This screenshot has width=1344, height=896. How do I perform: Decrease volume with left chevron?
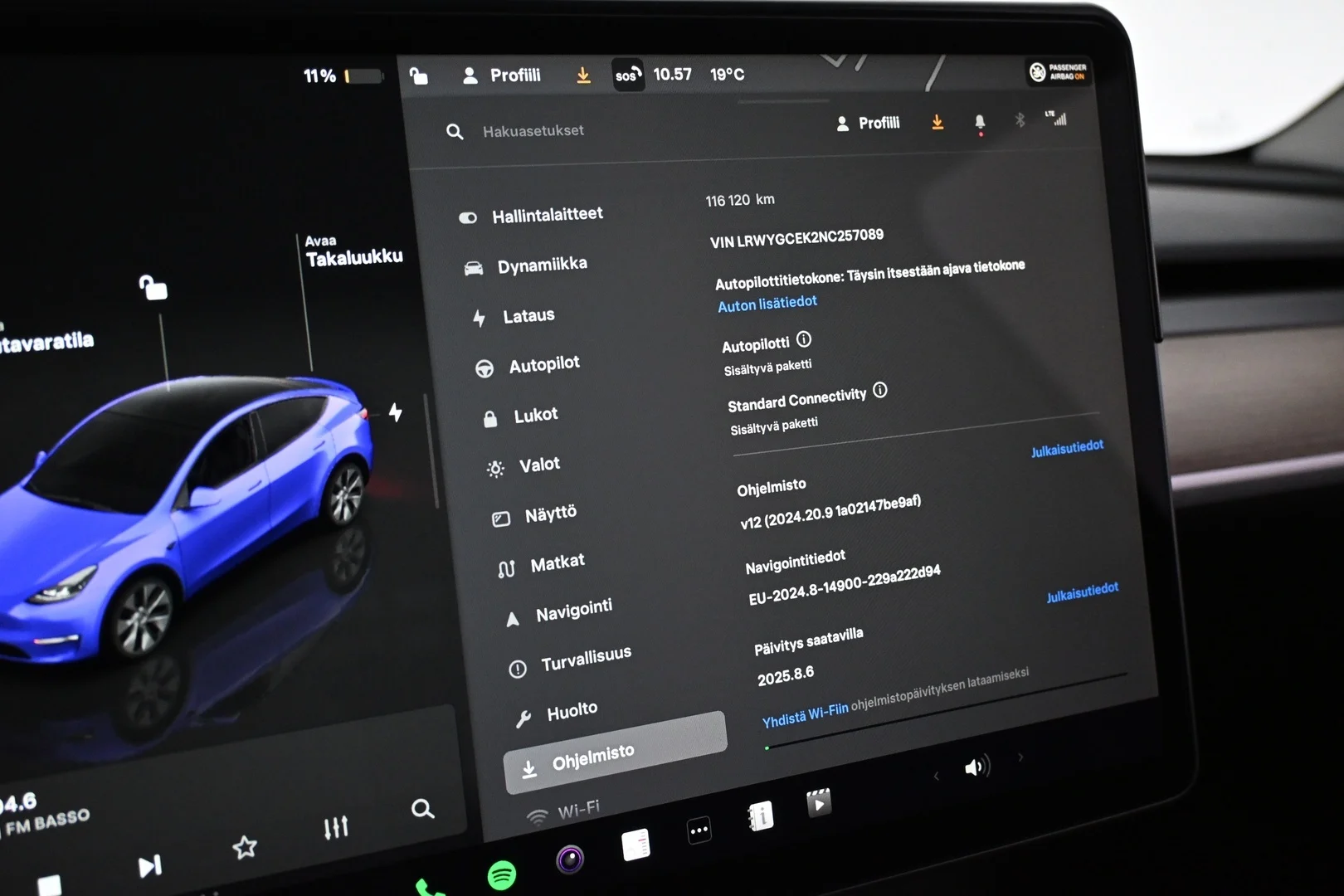936,777
